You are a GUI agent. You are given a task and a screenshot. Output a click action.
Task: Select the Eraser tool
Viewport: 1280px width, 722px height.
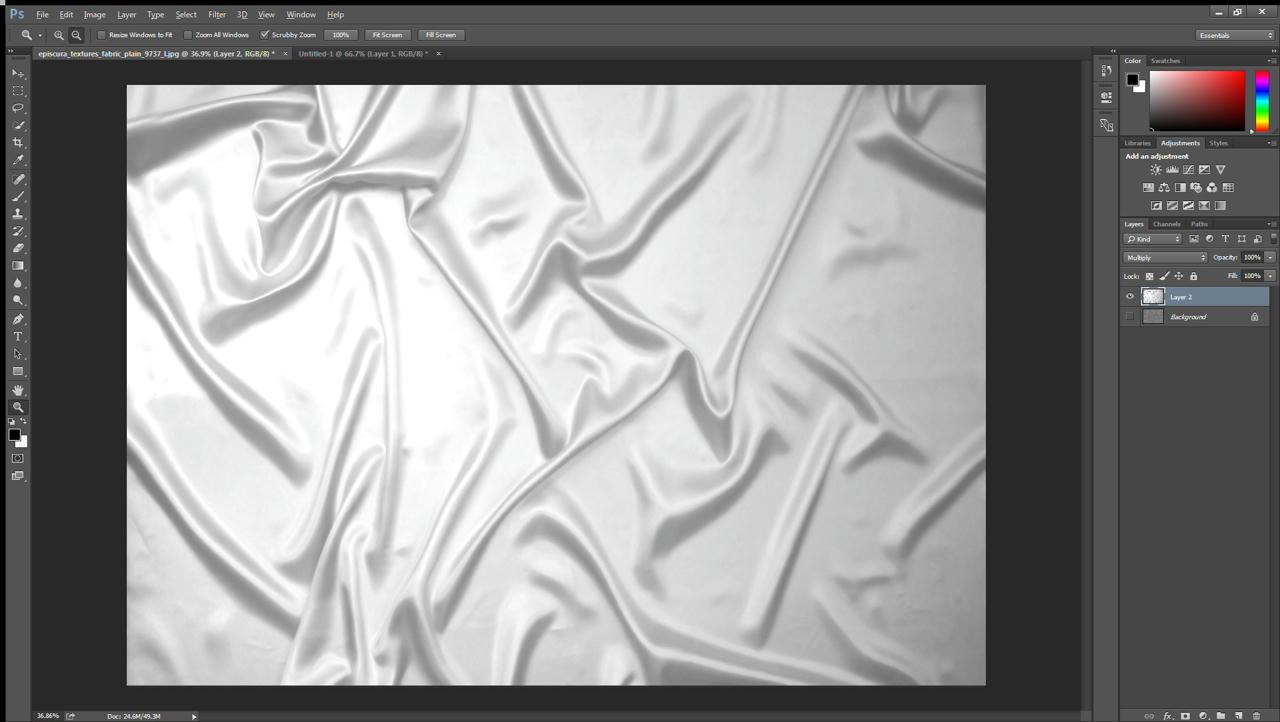18,248
